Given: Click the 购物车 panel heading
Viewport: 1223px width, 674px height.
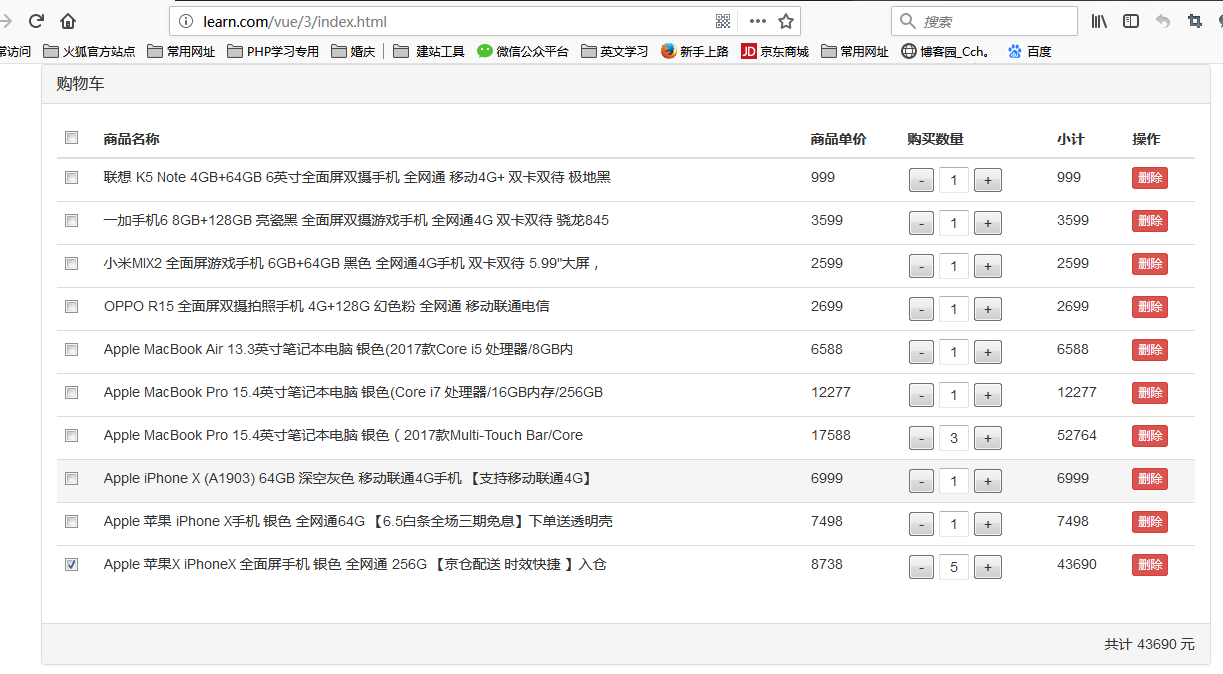Looking at the screenshot, I should point(80,84).
